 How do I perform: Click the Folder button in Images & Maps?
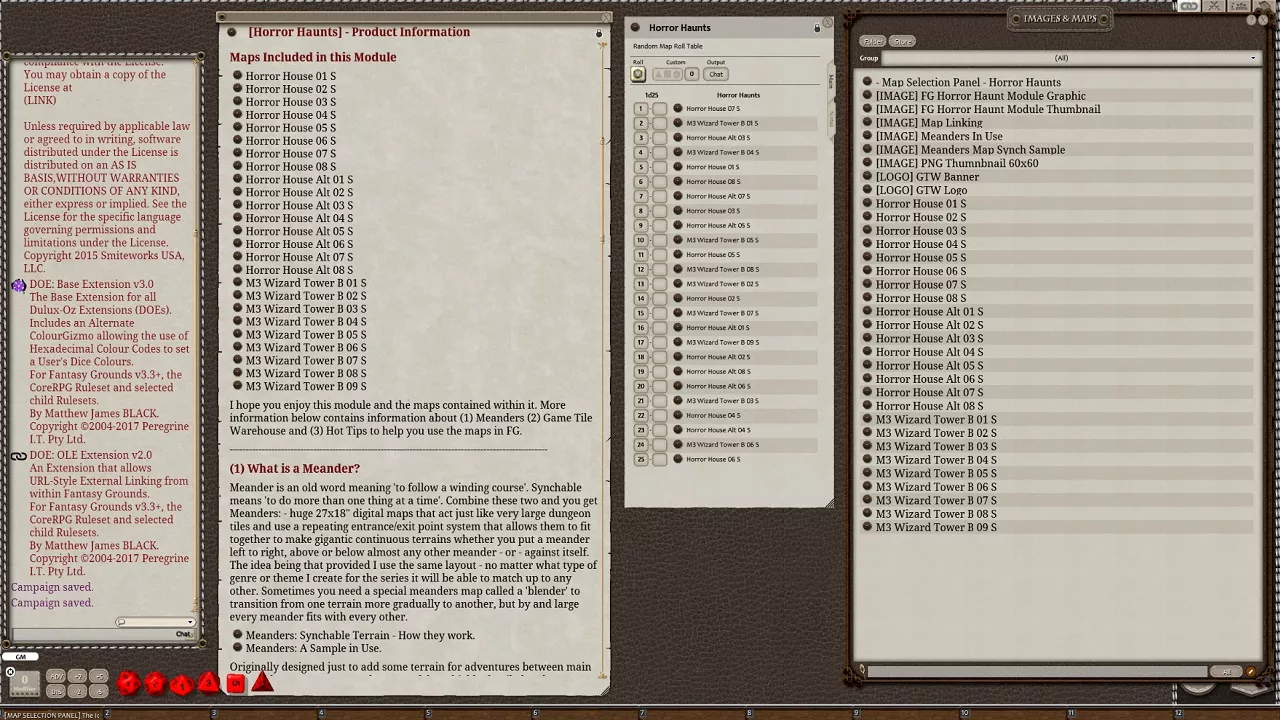pyautogui.click(x=872, y=41)
